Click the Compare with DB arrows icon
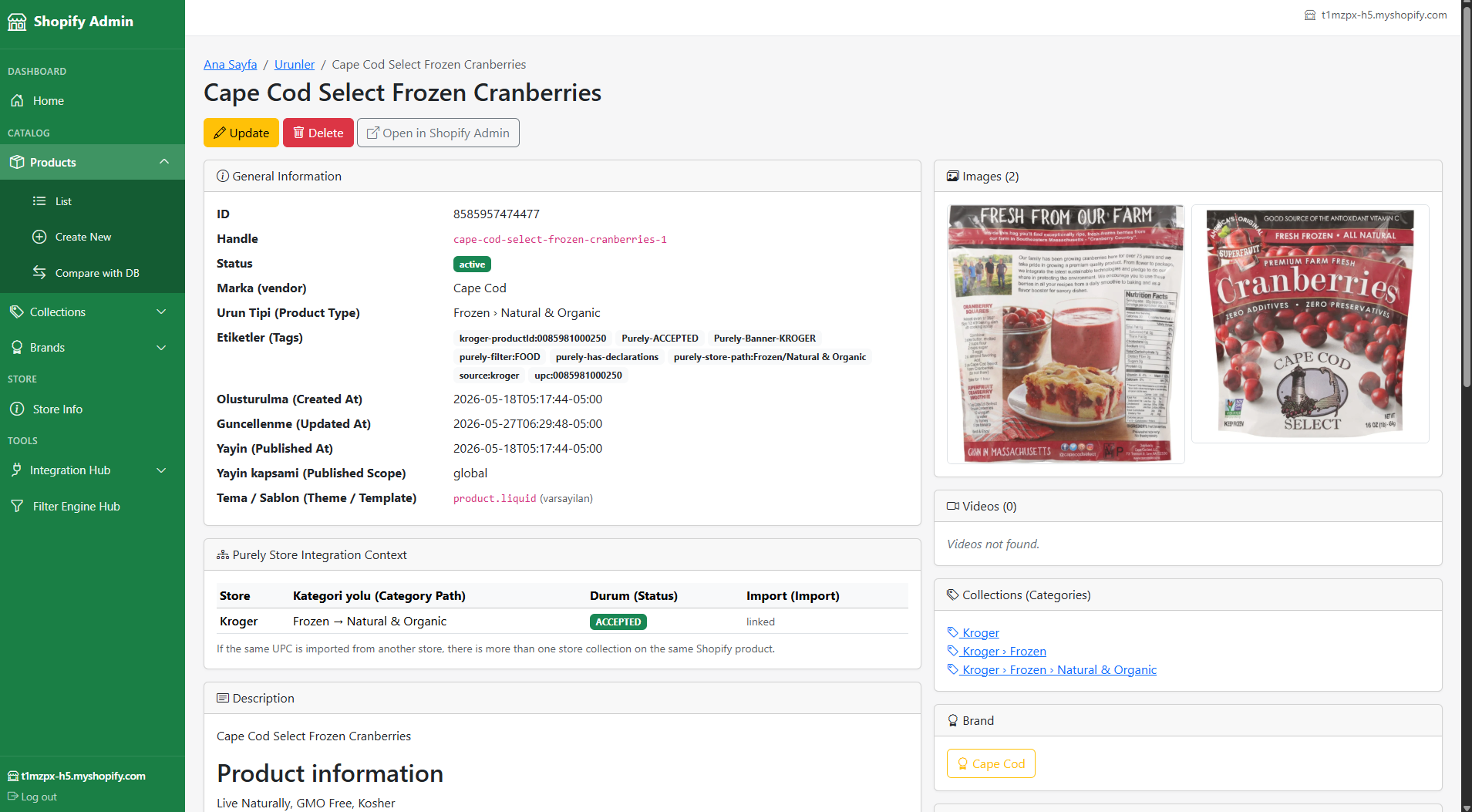Viewport: 1472px width, 812px height. 39,272
